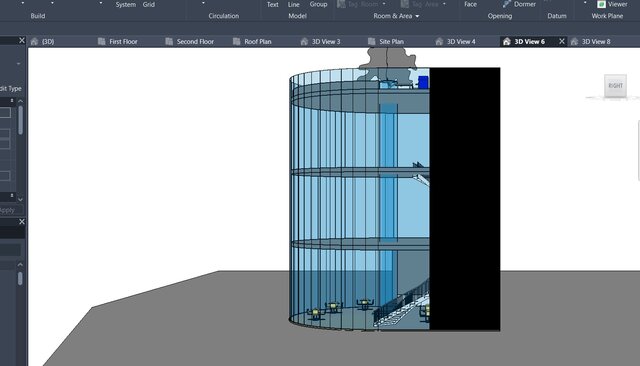
Task: Click the Datum panel label
Action: pos(557,16)
